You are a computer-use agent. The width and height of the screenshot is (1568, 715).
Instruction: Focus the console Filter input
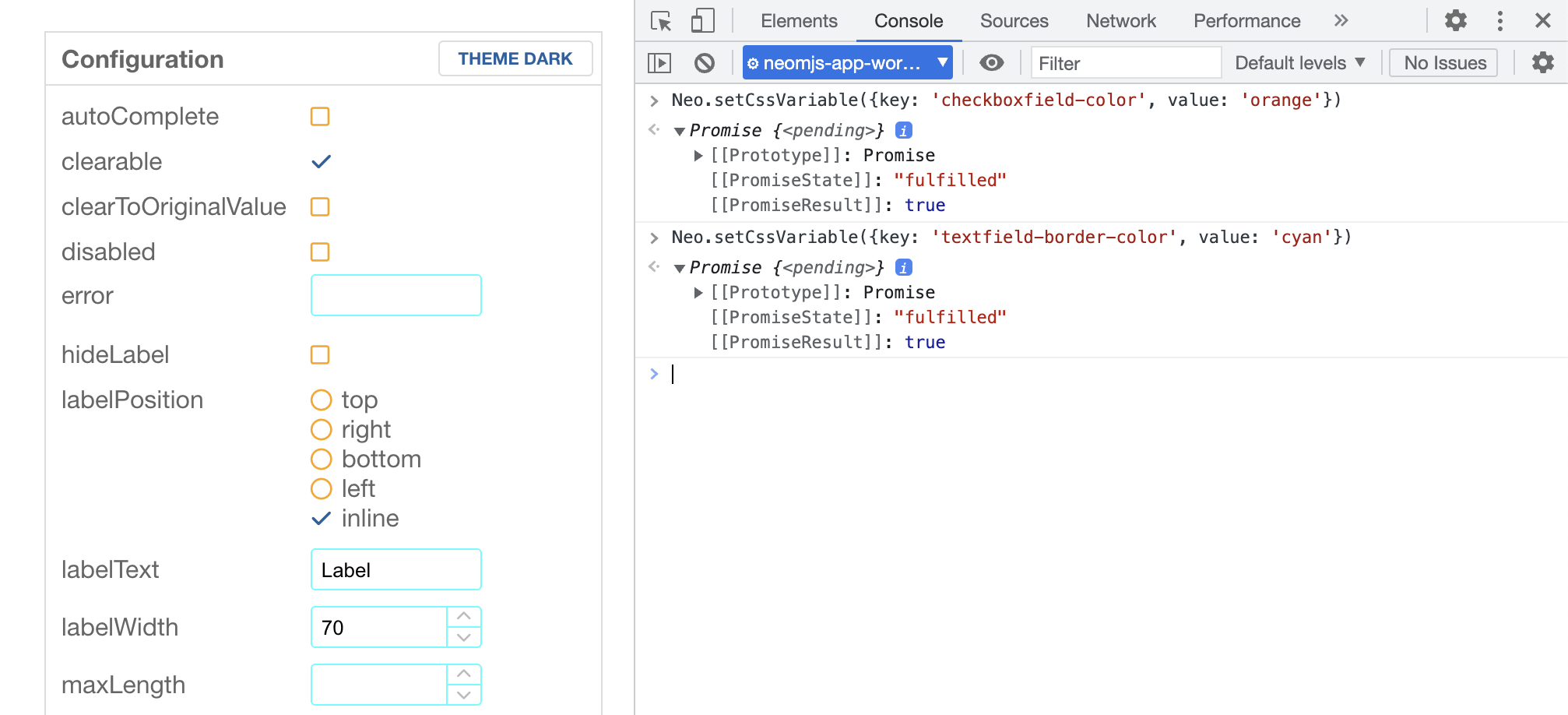[x=1126, y=63]
